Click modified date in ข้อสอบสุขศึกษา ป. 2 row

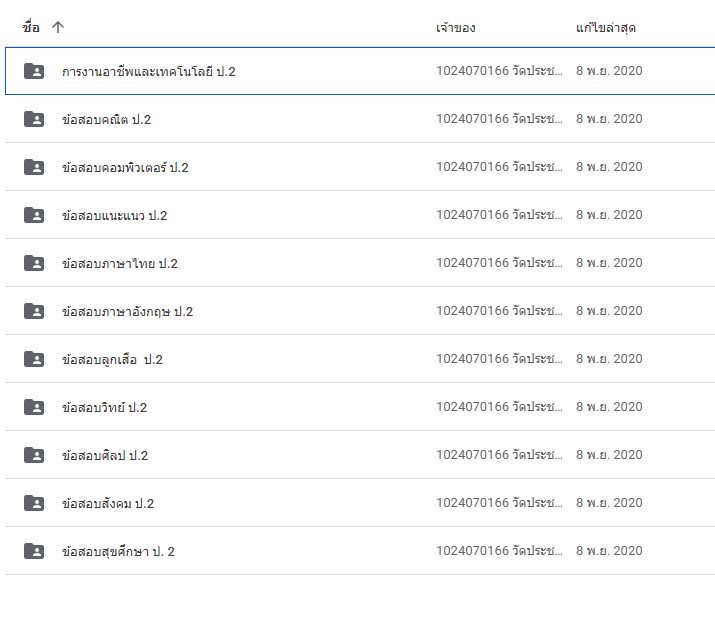609,551
